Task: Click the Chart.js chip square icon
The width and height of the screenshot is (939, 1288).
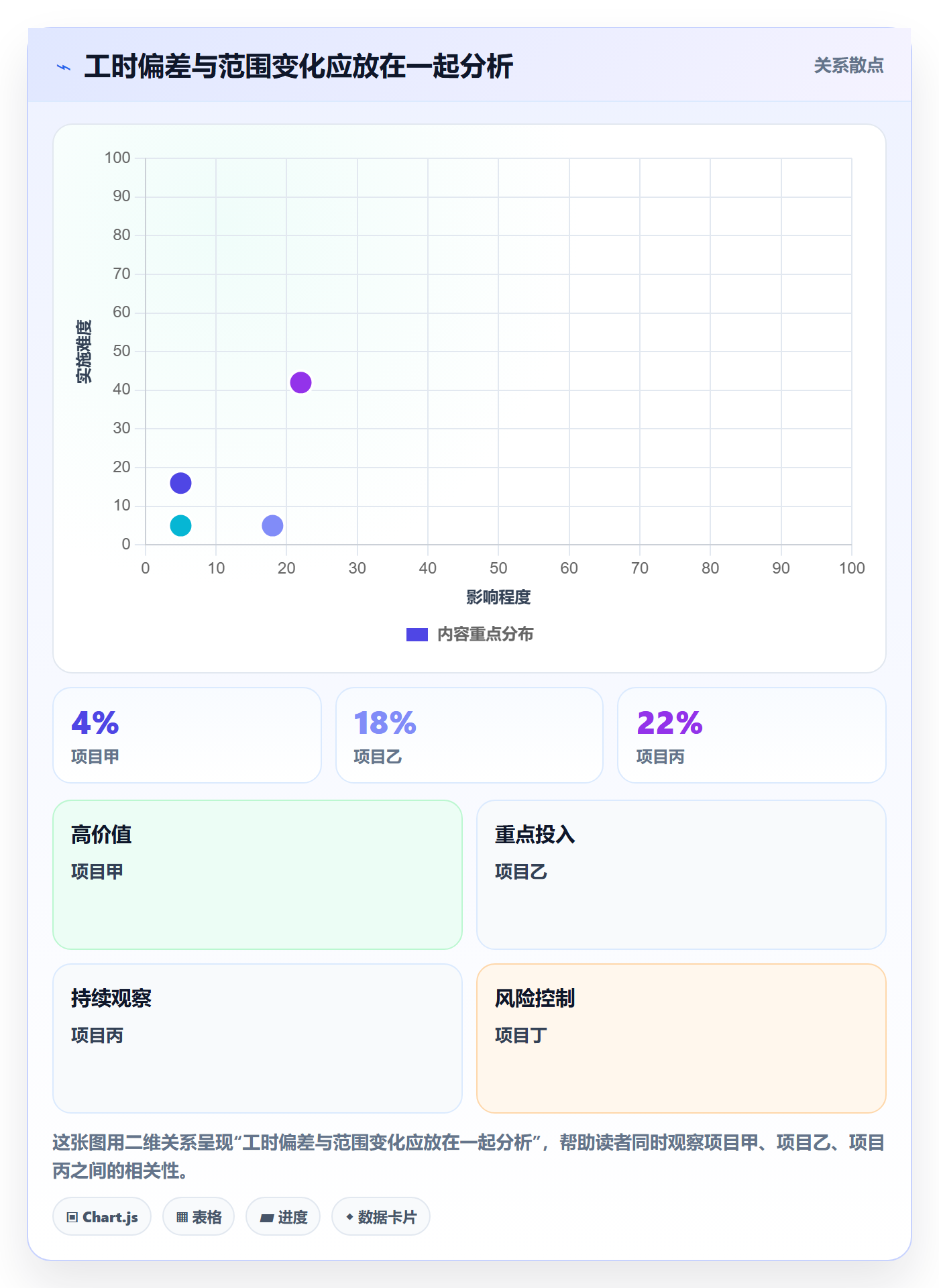Action: click(72, 1218)
